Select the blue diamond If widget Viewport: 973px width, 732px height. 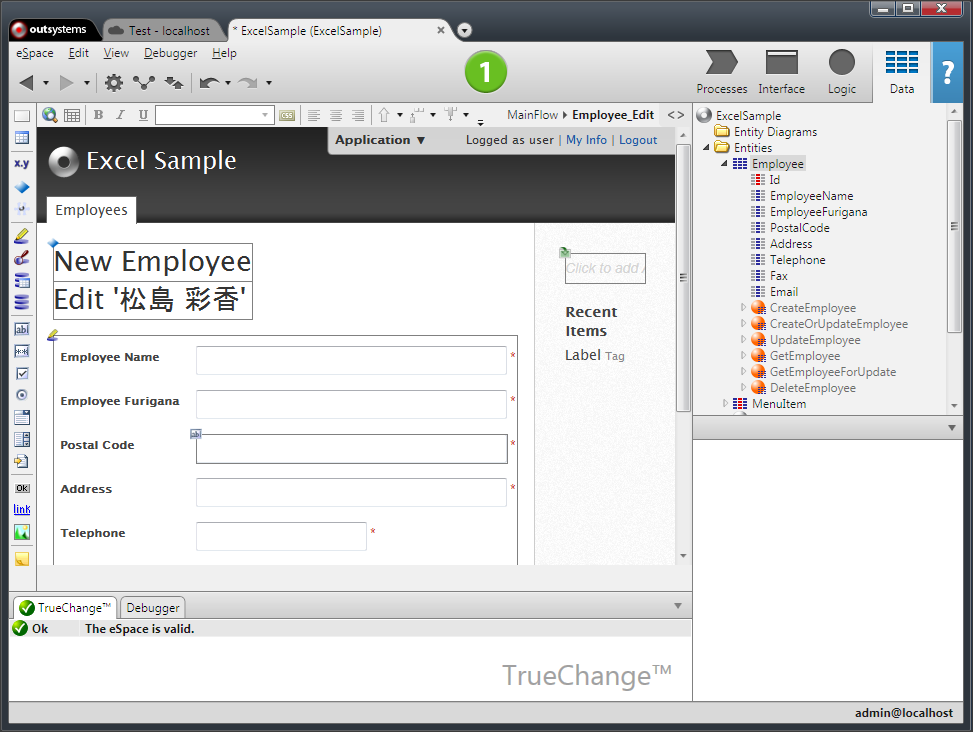(22, 187)
